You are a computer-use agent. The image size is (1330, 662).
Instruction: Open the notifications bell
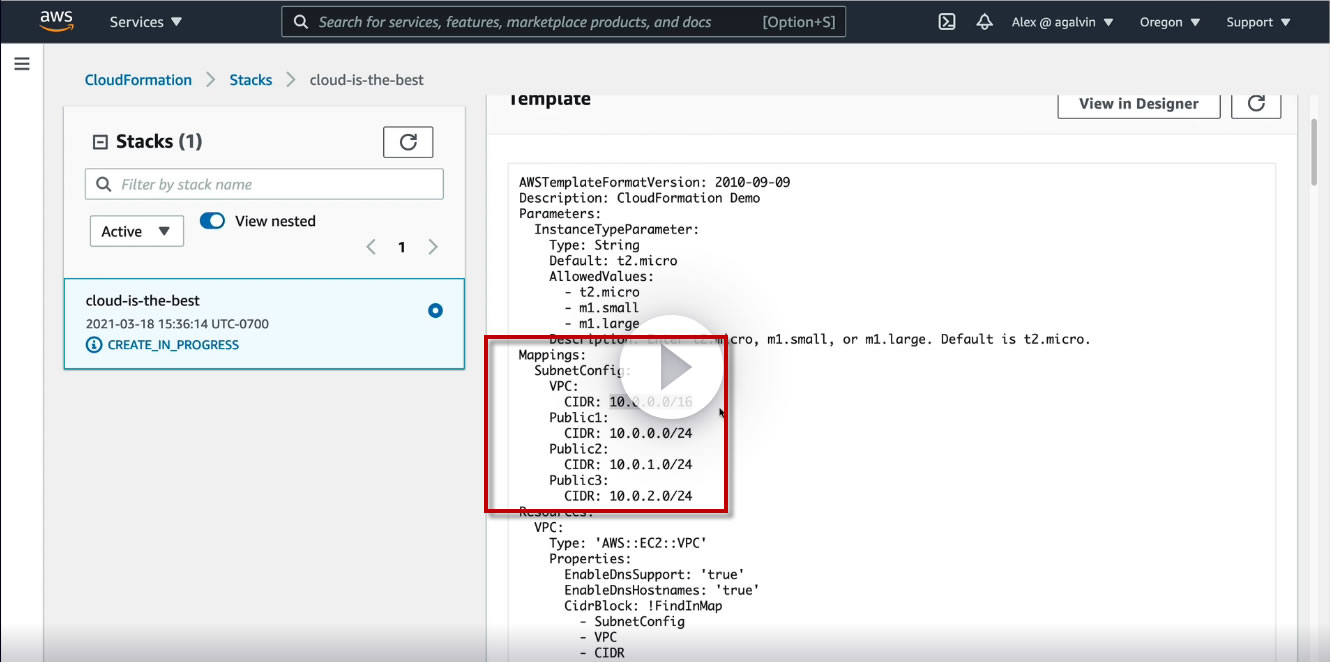[985, 22]
